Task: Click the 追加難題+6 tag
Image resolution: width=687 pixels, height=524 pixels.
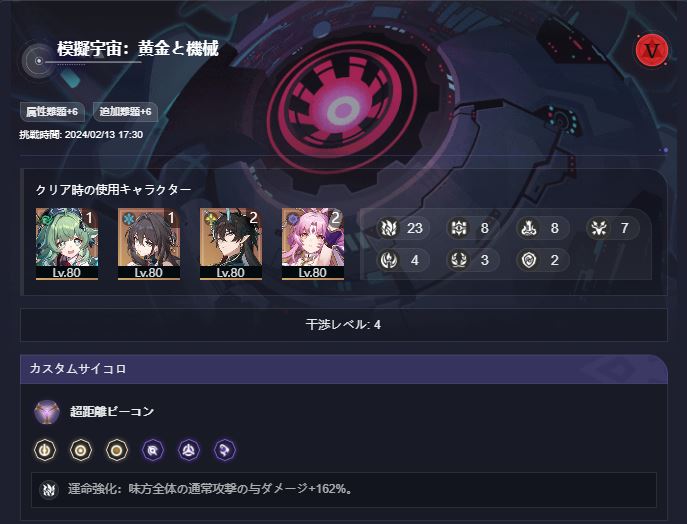Action: (125, 112)
